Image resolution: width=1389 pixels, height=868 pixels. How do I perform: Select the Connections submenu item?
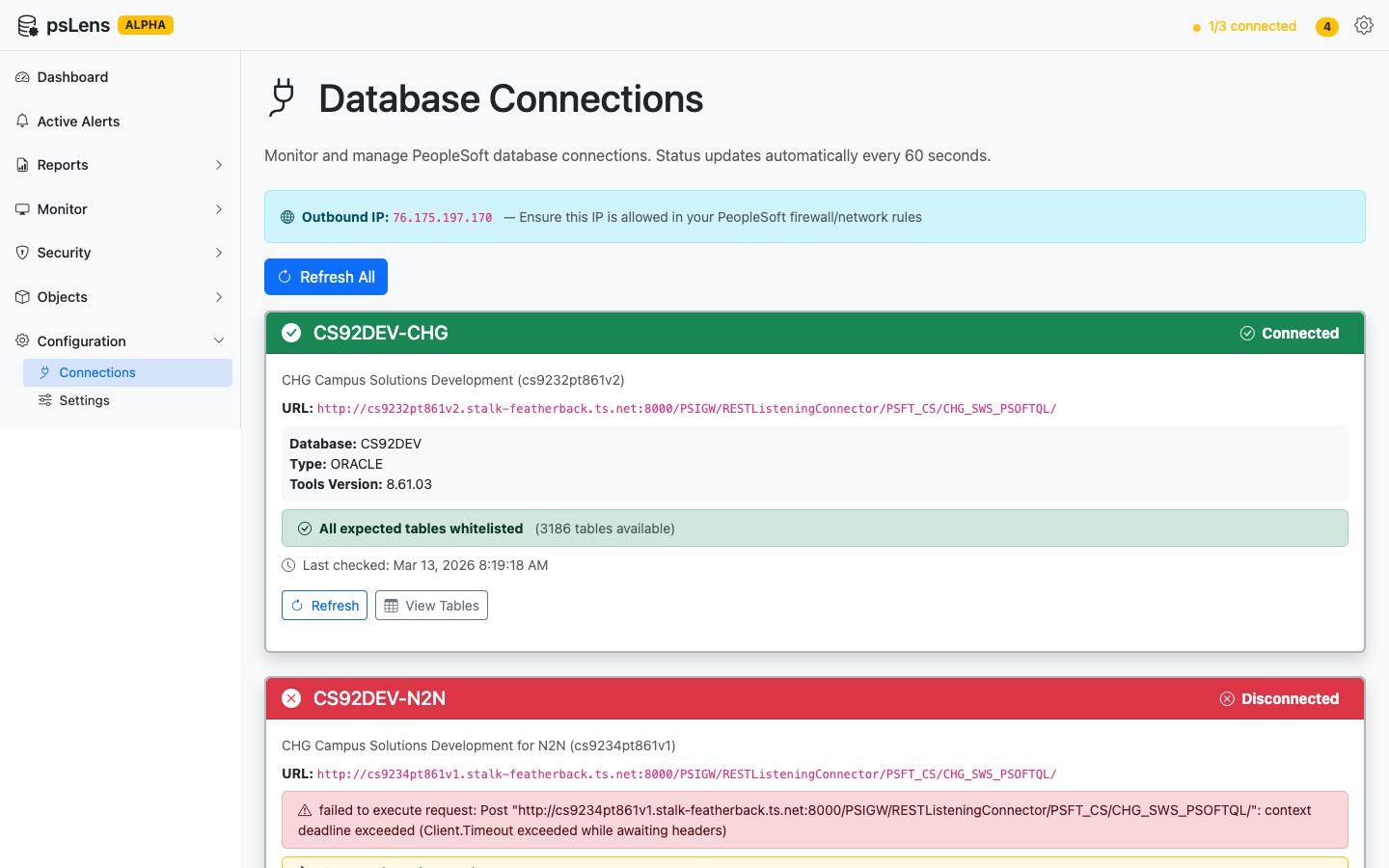(127, 372)
